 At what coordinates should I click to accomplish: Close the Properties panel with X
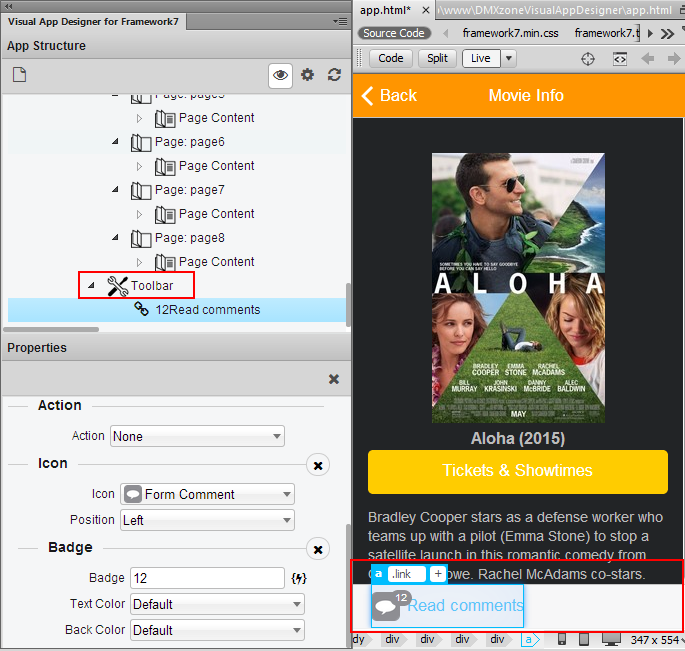click(334, 379)
